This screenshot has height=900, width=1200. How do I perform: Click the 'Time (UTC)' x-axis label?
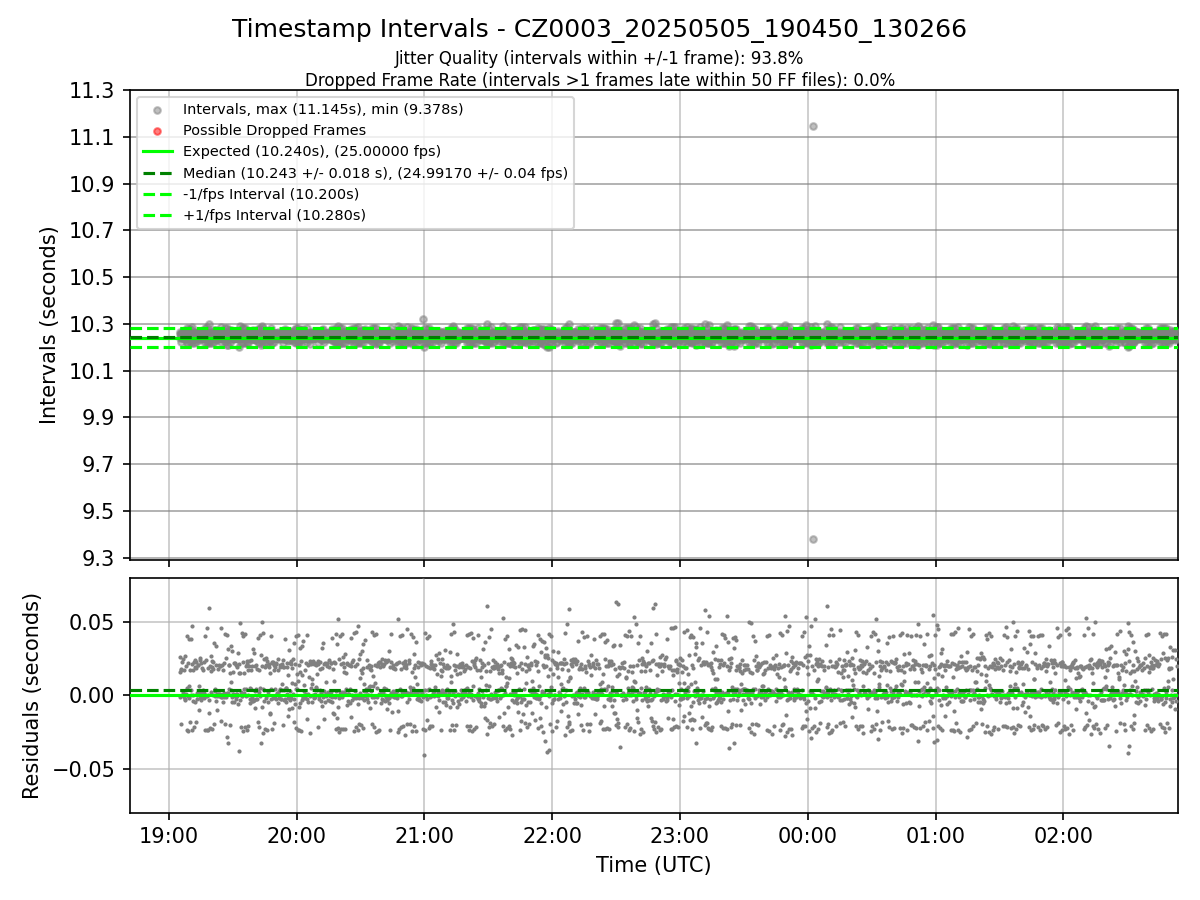coord(653,865)
